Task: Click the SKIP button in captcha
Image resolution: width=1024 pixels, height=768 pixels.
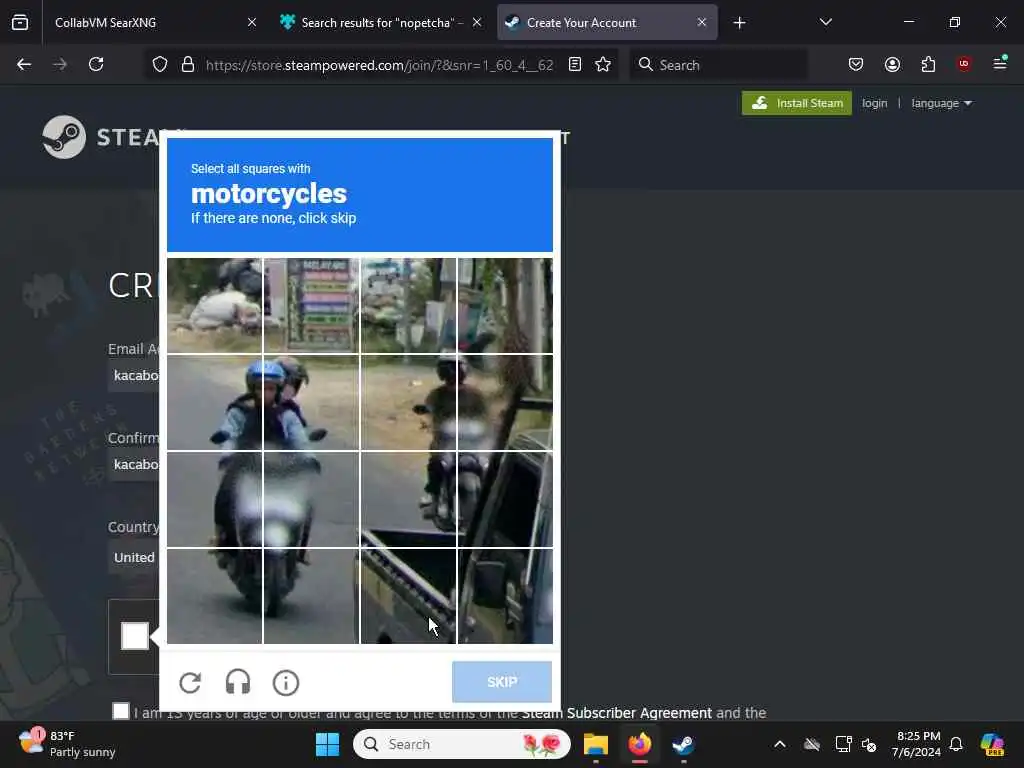Action: pos(502,682)
